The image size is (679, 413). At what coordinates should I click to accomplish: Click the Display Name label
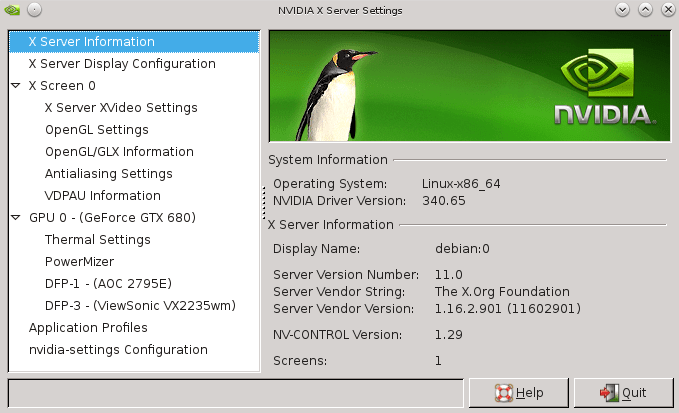pos(317,248)
